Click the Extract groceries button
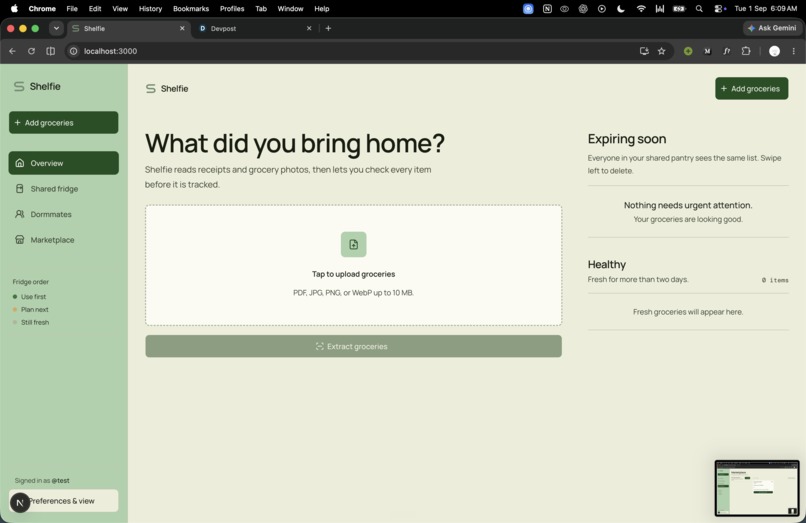The height and width of the screenshot is (523, 806). pyautogui.click(x=354, y=346)
